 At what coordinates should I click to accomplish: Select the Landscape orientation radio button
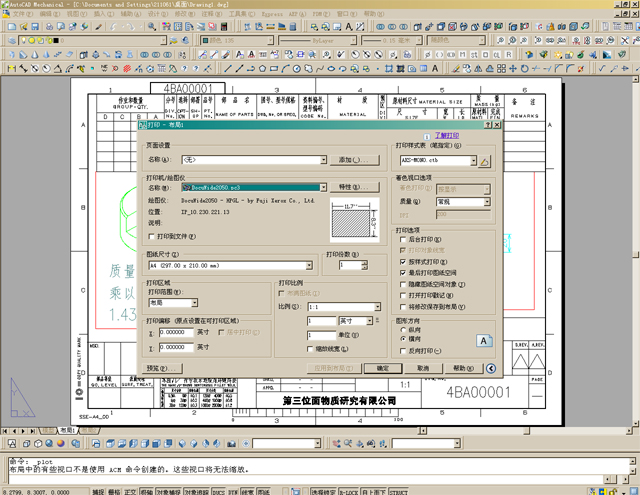coord(403,339)
